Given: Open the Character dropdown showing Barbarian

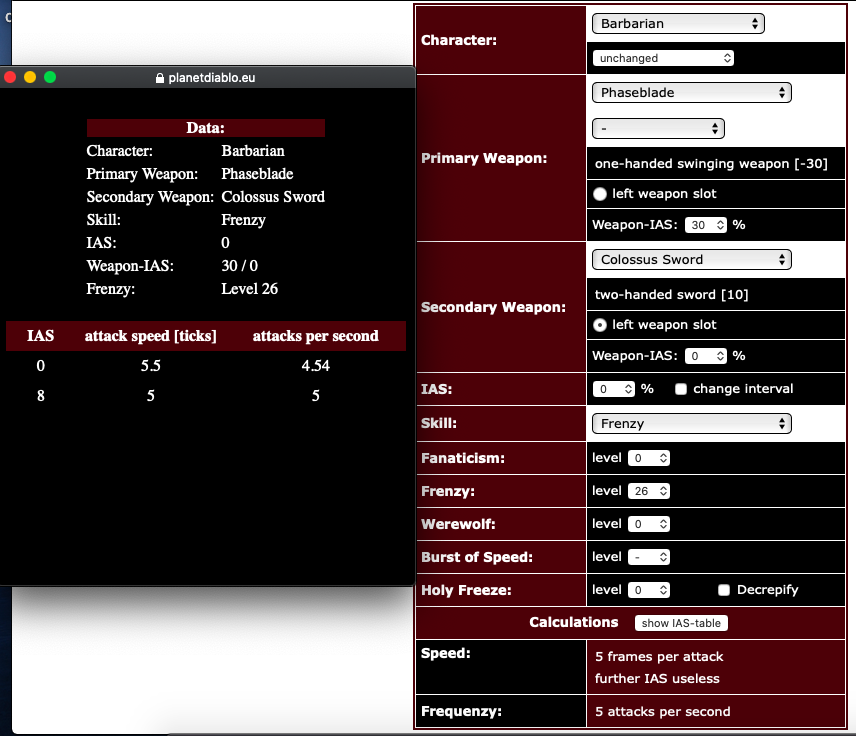Looking at the screenshot, I should (x=678, y=23).
